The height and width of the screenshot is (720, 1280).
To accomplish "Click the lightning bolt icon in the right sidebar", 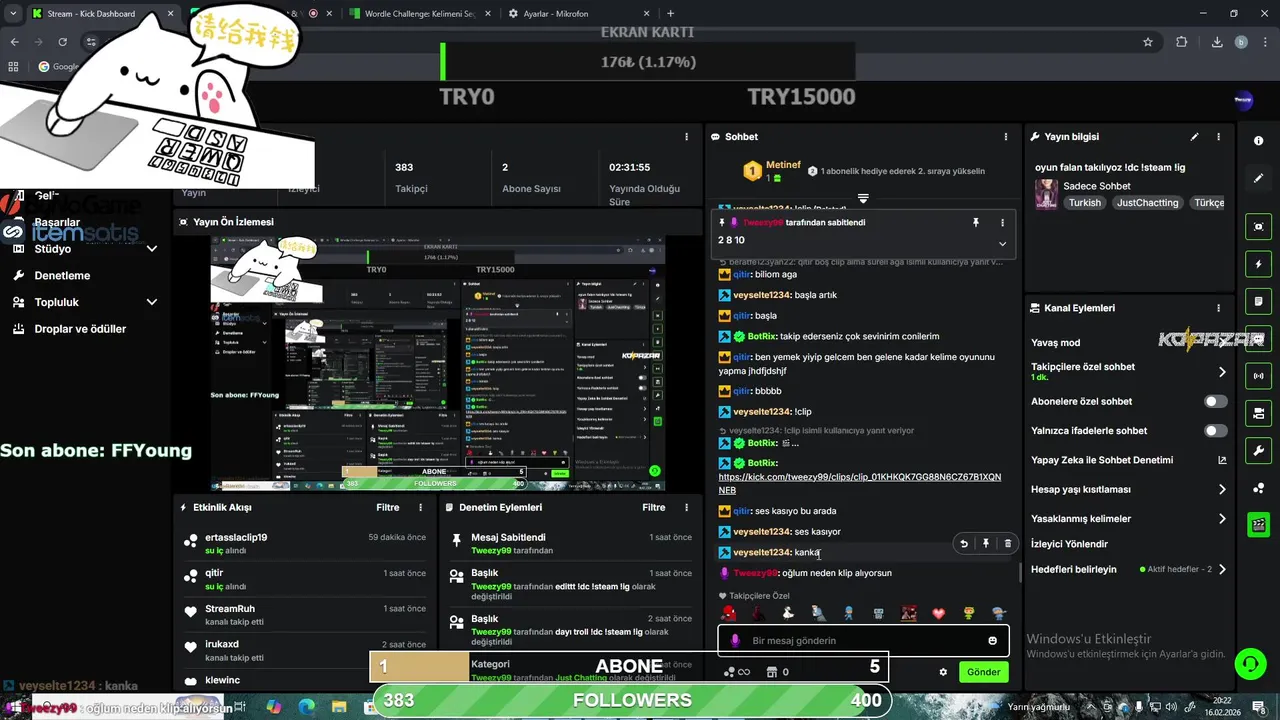I will coord(1259,264).
